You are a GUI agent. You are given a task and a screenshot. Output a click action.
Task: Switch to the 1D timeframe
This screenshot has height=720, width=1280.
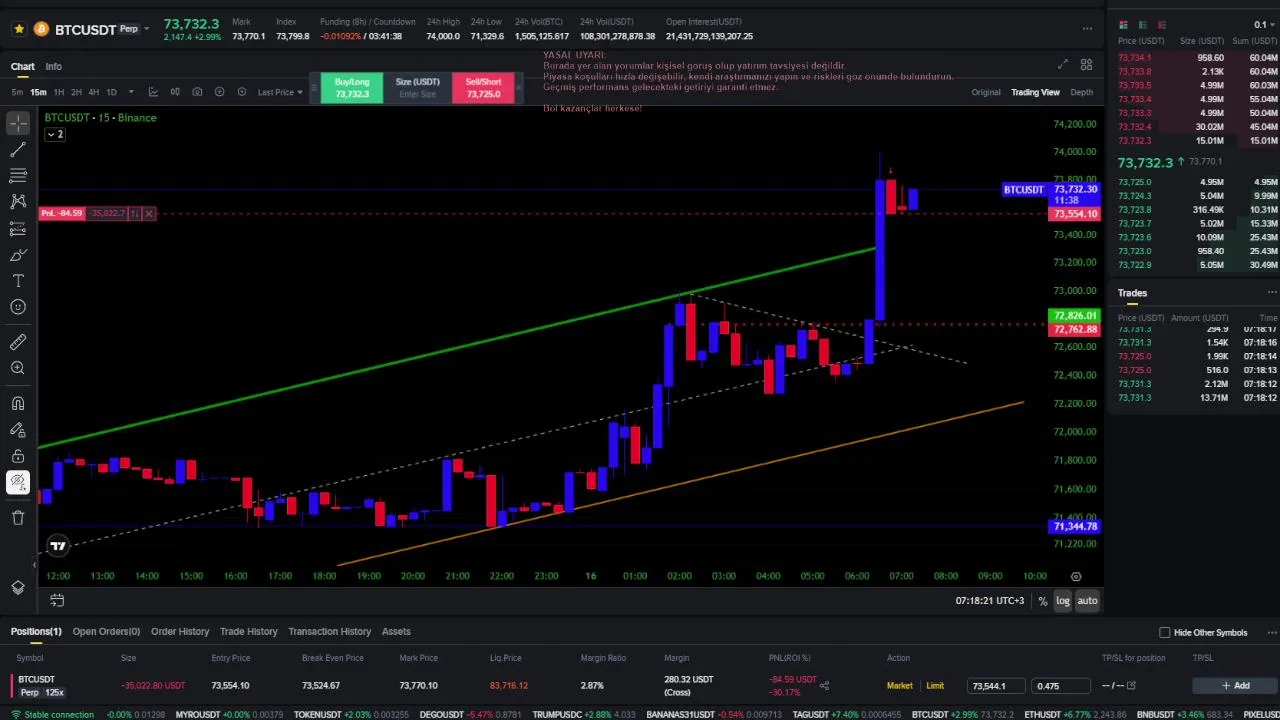(x=111, y=92)
